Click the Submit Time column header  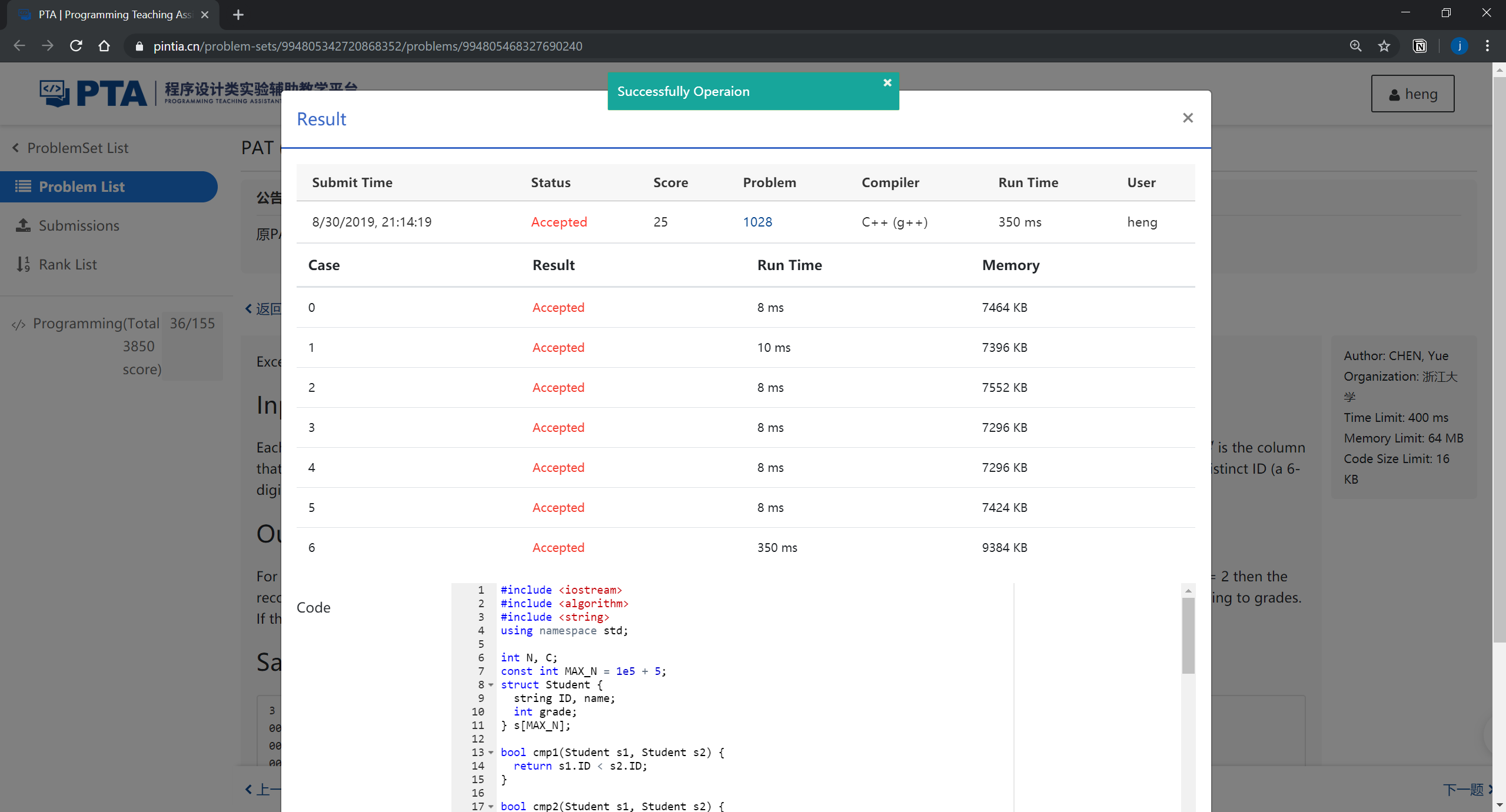point(352,182)
